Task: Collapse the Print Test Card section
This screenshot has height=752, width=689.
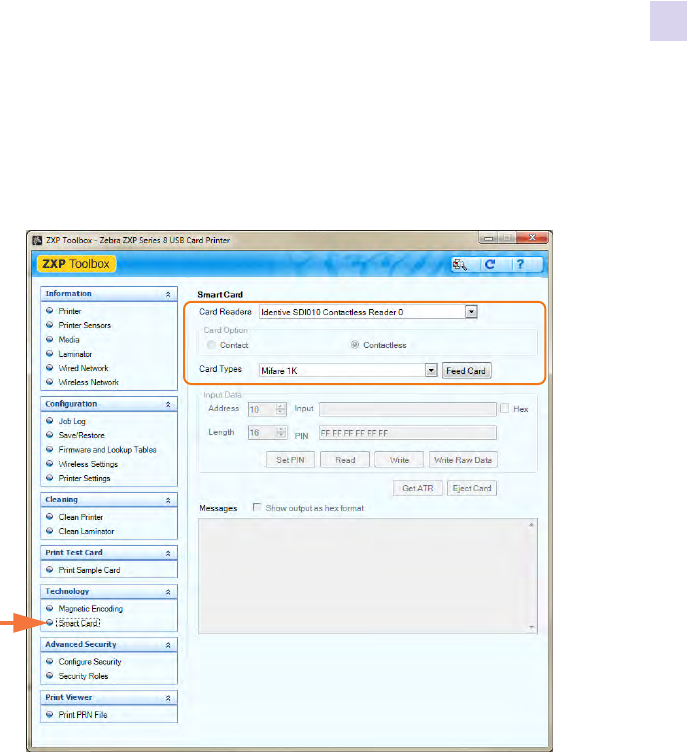Action: click(x=168, y=553)
